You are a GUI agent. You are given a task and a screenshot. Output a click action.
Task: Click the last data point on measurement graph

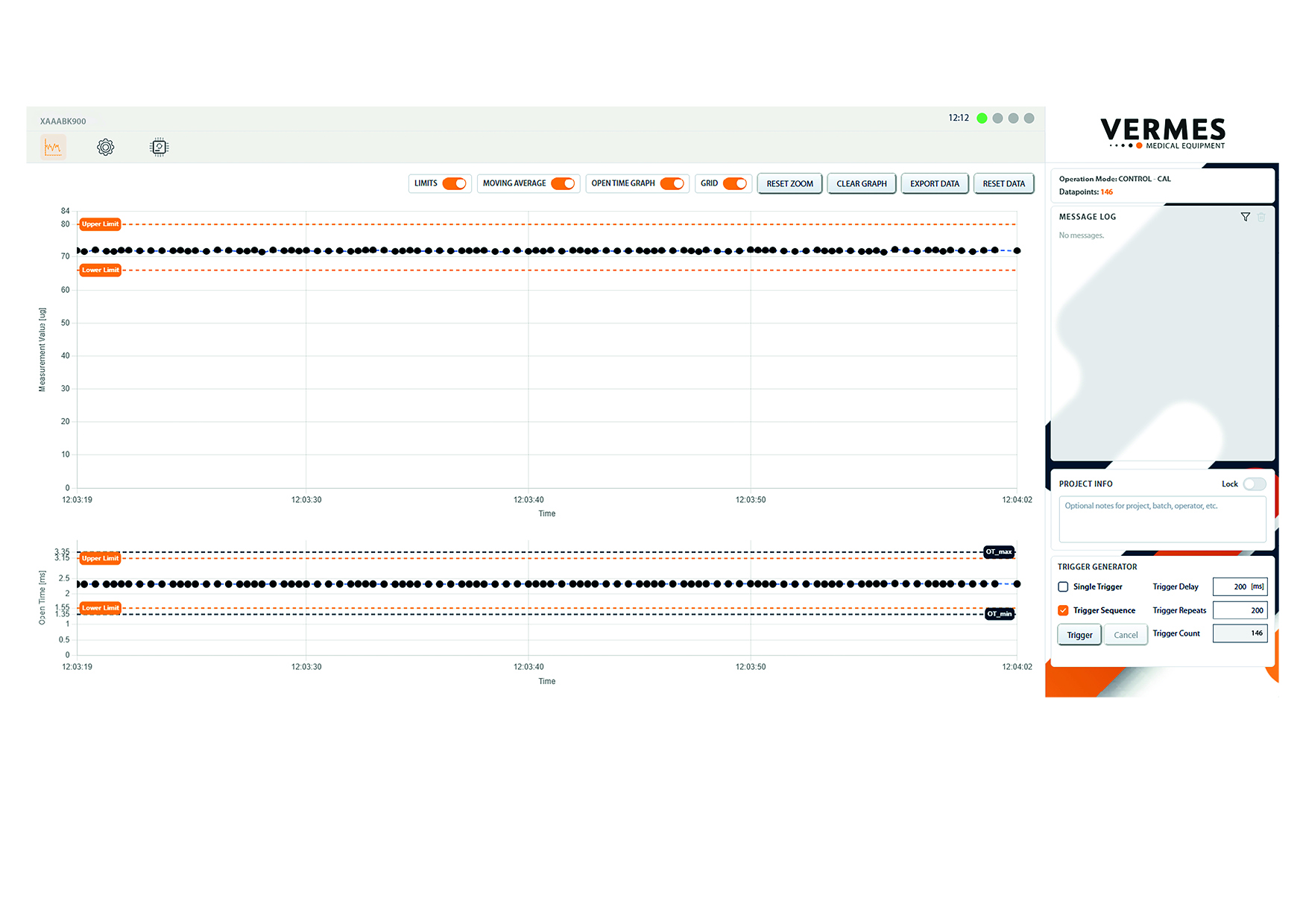click(x=1017, y=251)
